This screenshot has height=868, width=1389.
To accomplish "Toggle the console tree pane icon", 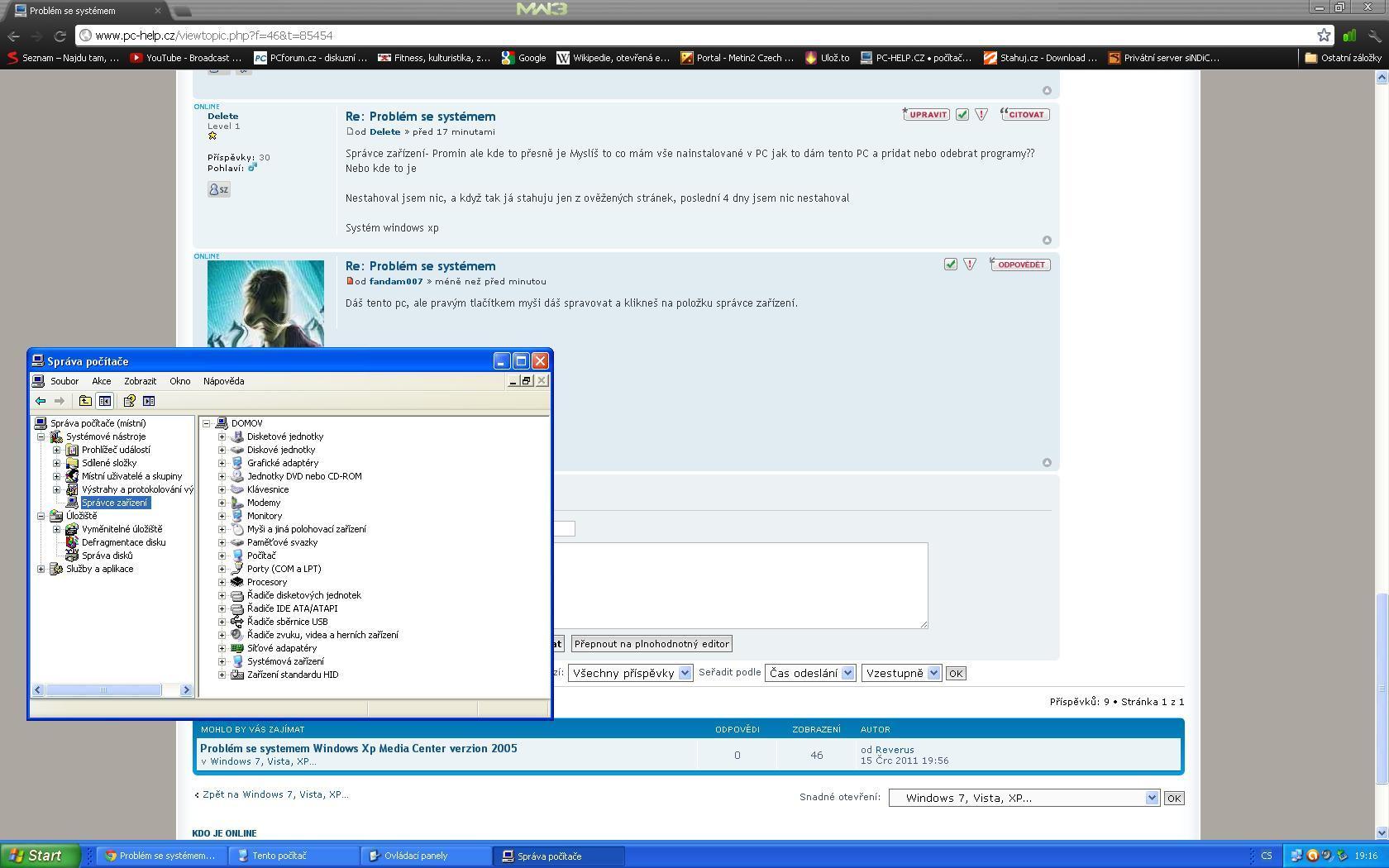I will (x=105, y=401).
